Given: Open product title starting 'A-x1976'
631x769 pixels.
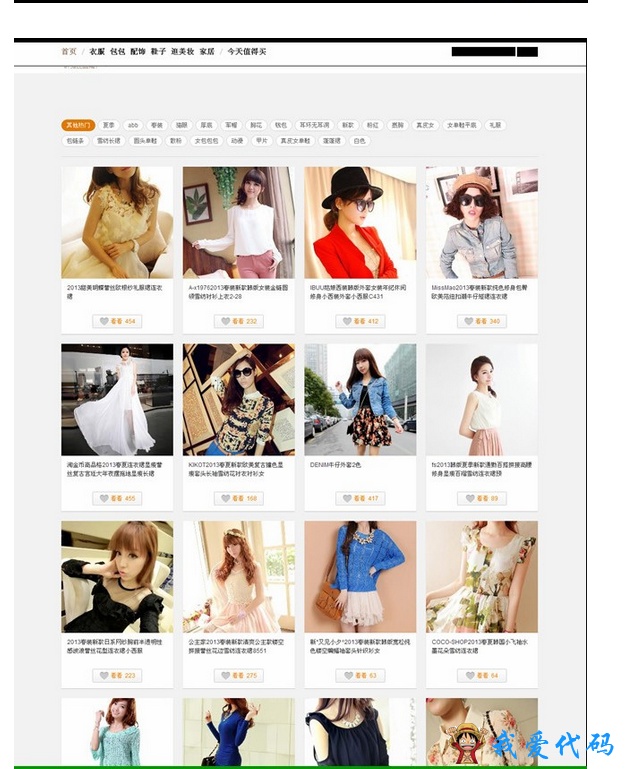Looking at the screenshot, I should tap(238, 292).
